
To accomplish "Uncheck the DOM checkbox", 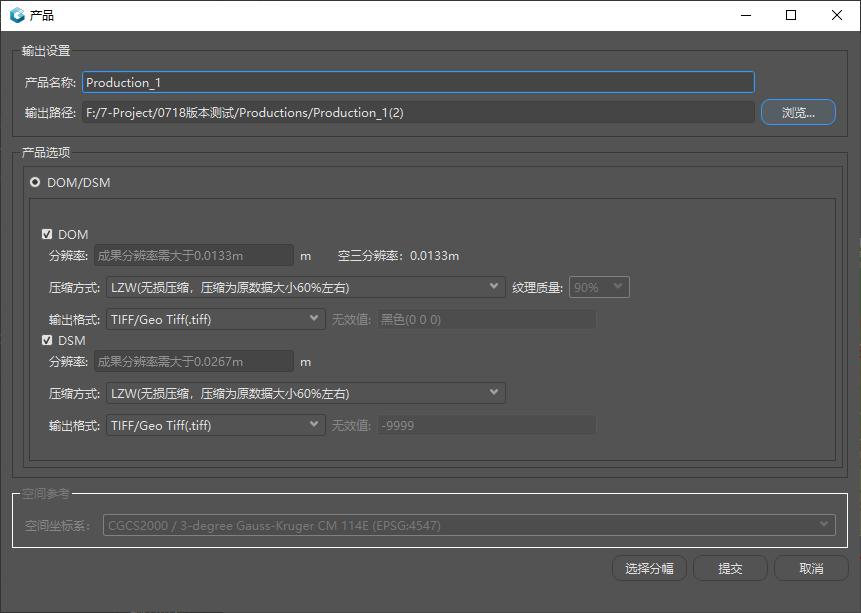I will pyautogui.click(x=47, y=235).
